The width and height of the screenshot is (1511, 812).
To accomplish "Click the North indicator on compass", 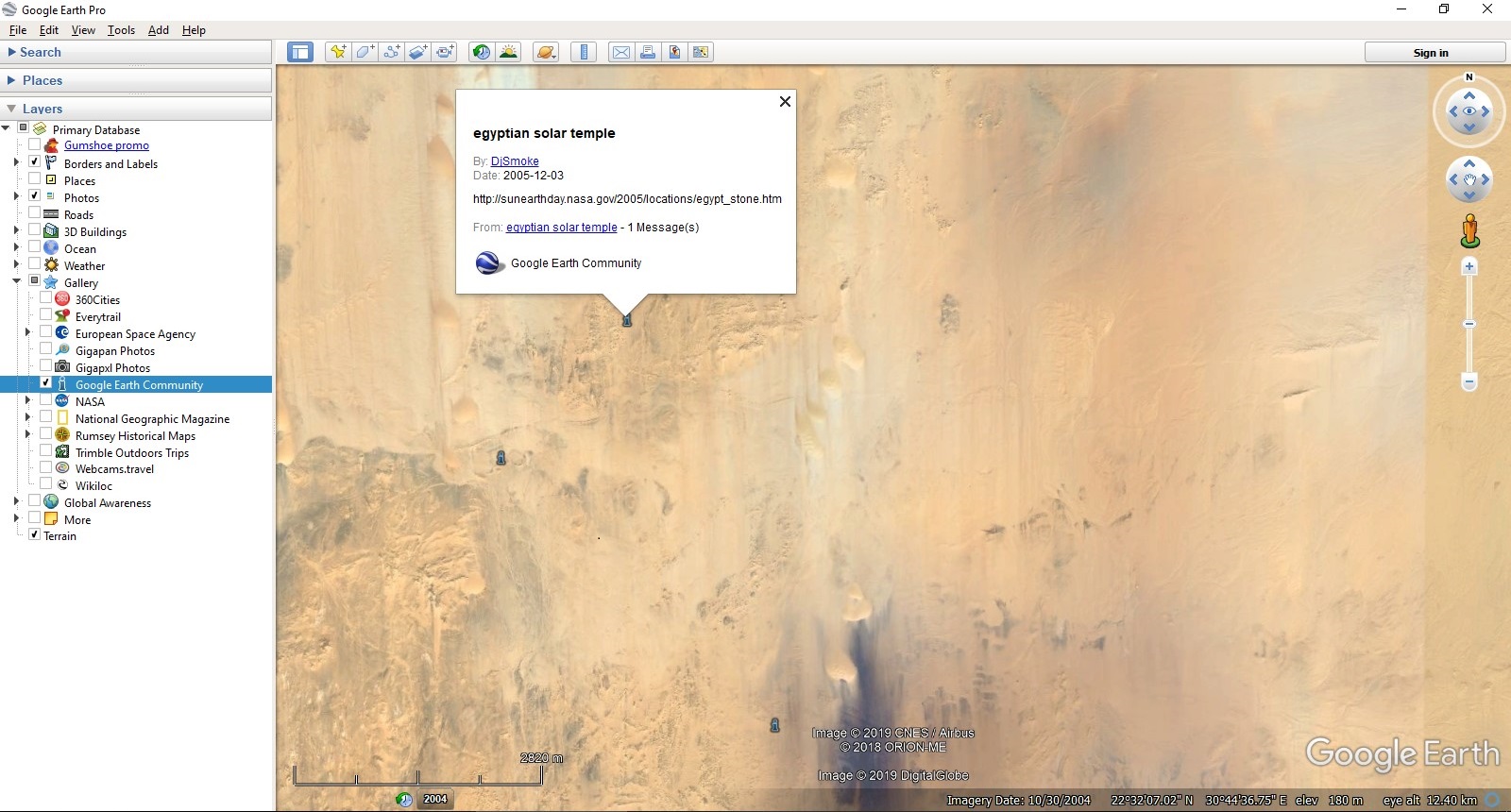I will (x=1469, y=77).
